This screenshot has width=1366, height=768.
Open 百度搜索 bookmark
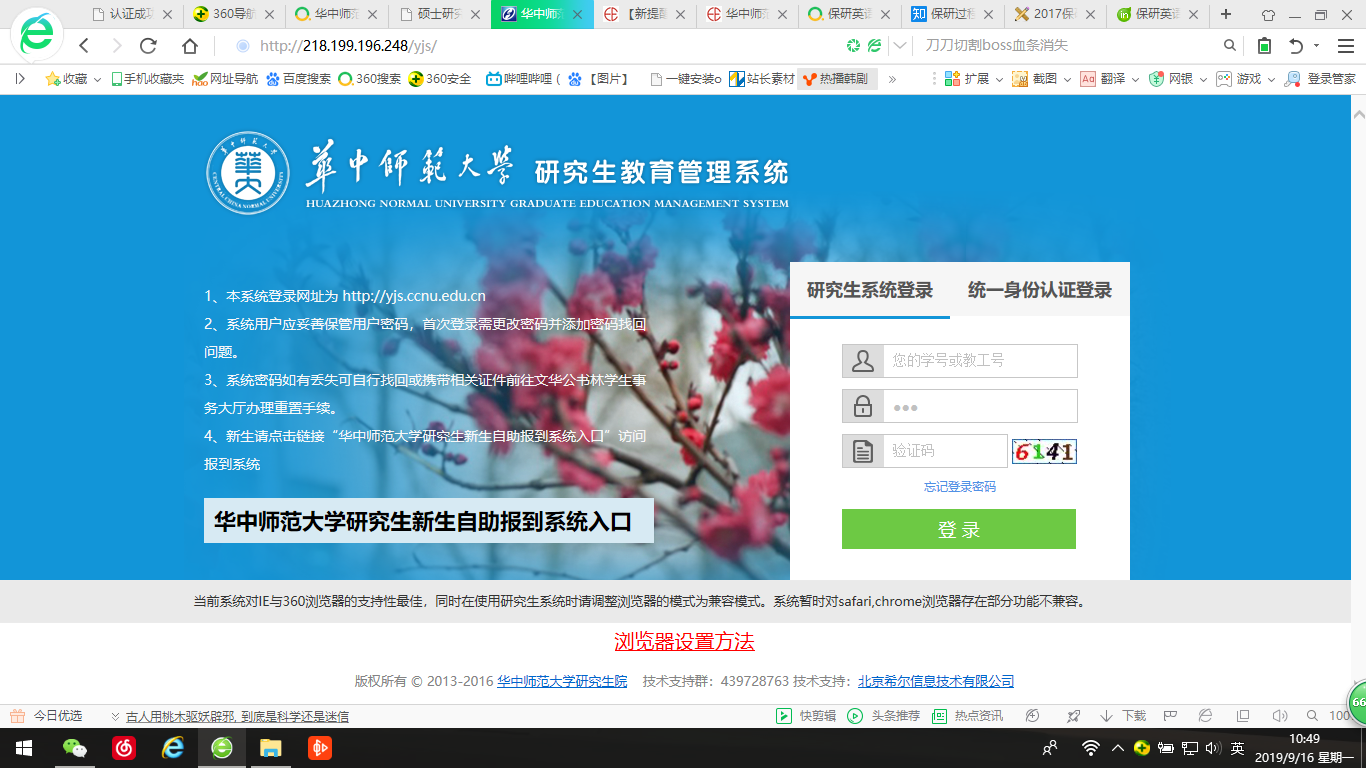[298, 78]
